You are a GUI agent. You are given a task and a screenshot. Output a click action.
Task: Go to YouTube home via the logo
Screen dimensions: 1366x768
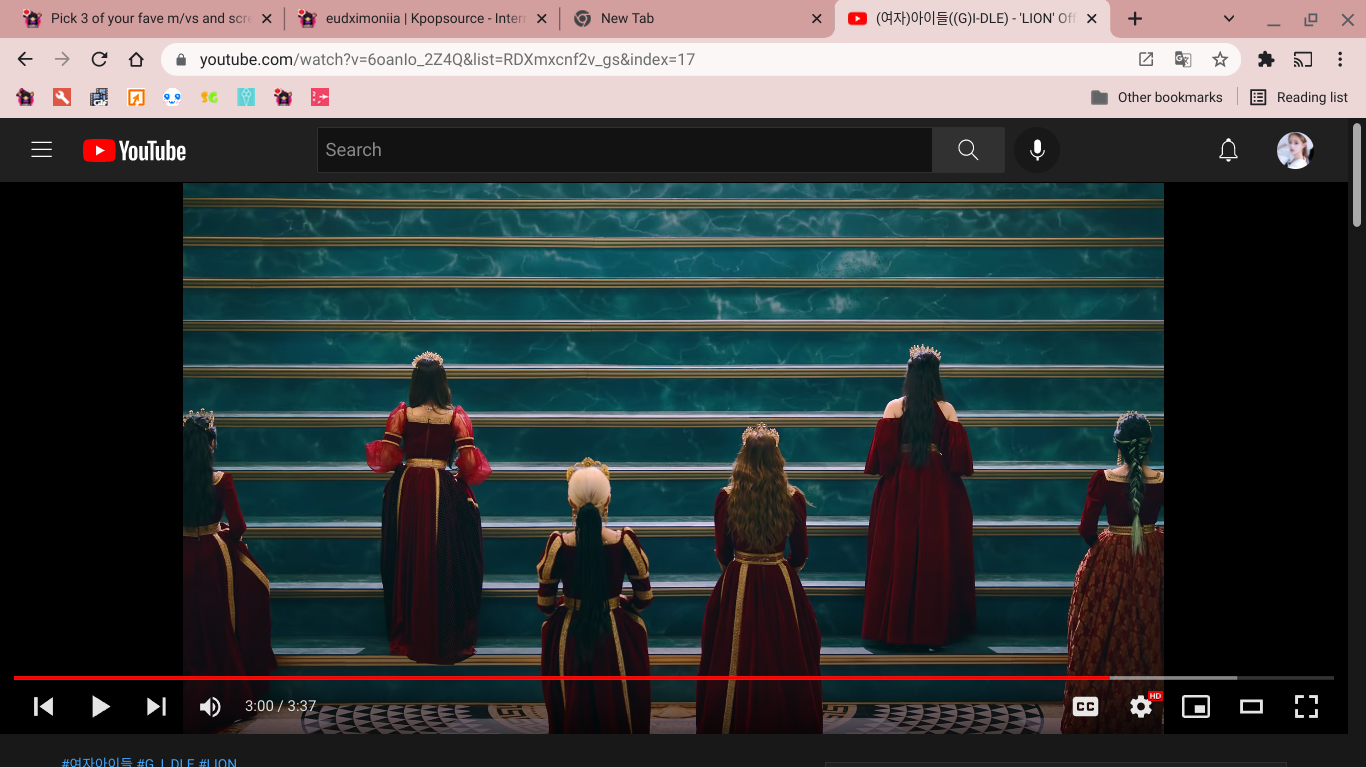tap(134, 150)
